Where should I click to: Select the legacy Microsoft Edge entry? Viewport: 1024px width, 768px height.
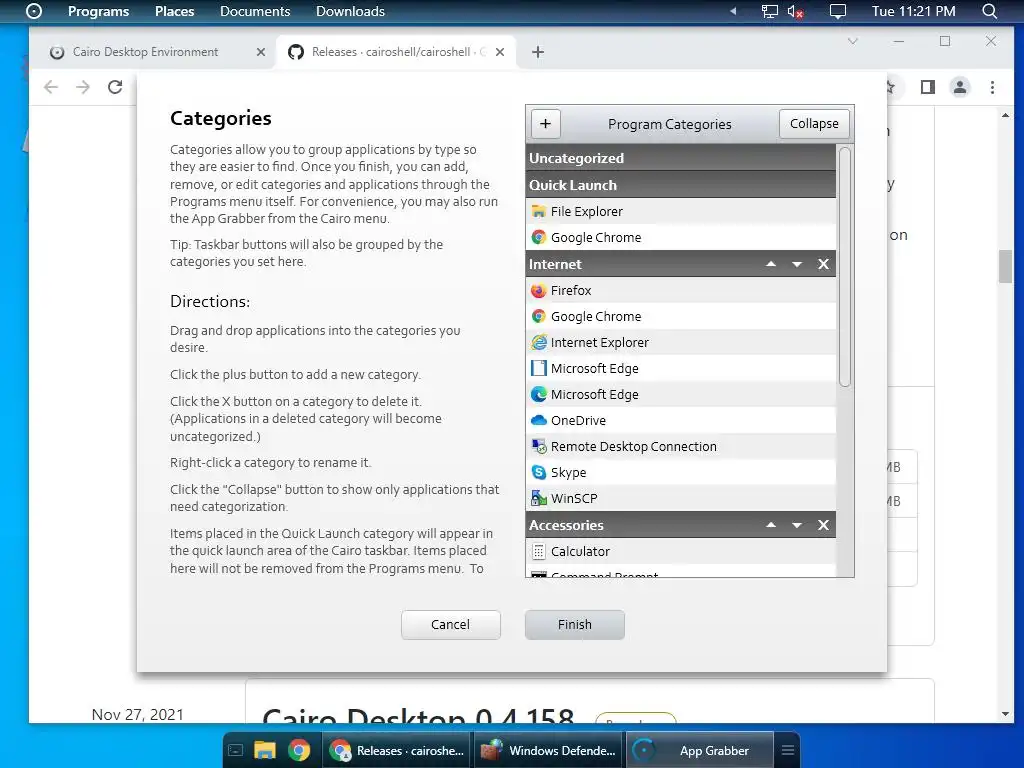point(680,368)
